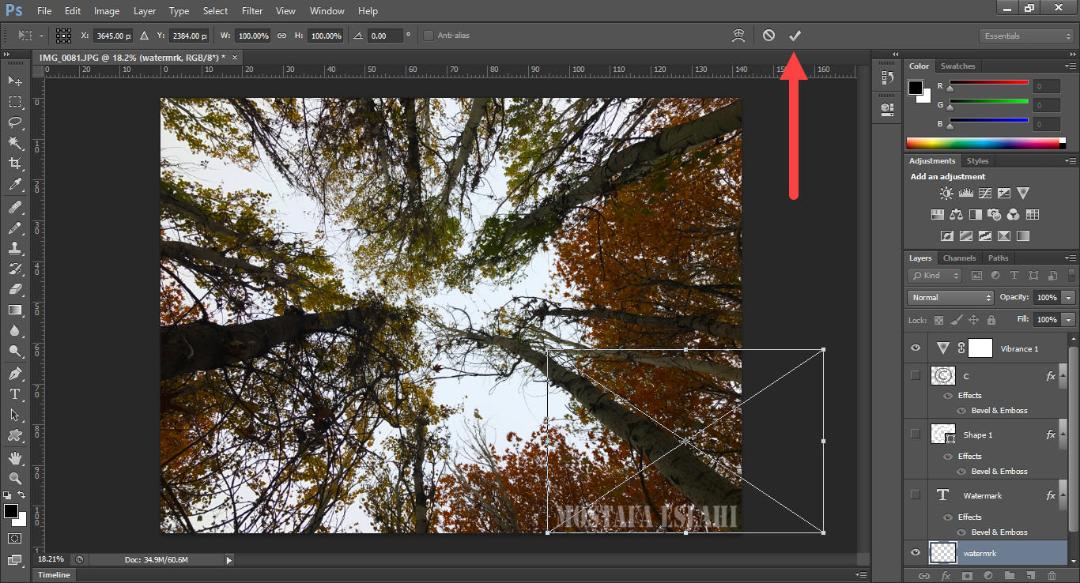Screen dimensions: 1080x583
Task: Cancel the transform with the circle-slash icon
Action: (769, 35)
